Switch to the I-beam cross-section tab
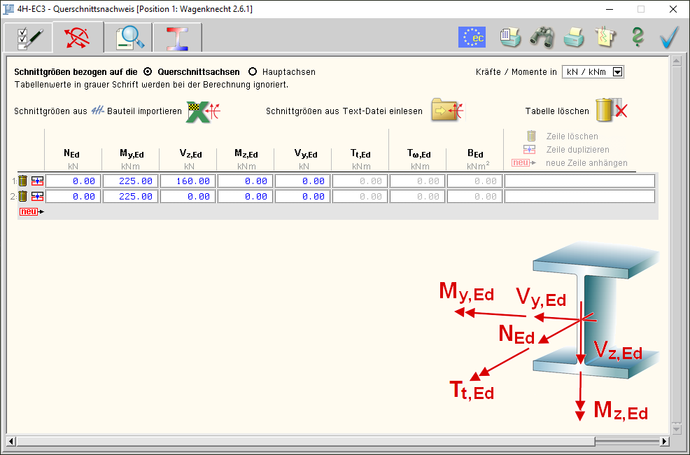This screenshot has height=455, width=690. pyautogui.click(x=180, y=38)
